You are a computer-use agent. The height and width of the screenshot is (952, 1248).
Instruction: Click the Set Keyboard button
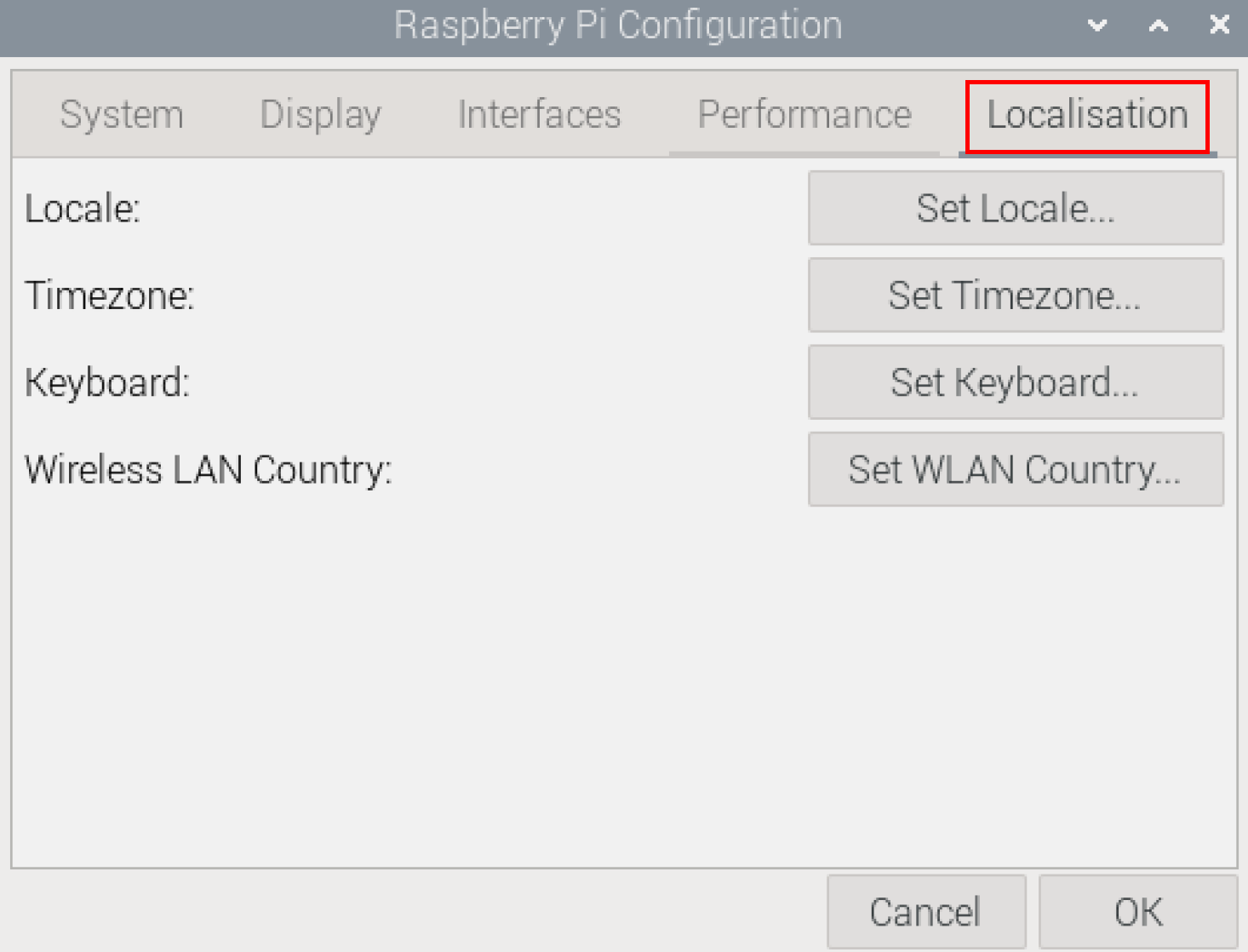1015,382
